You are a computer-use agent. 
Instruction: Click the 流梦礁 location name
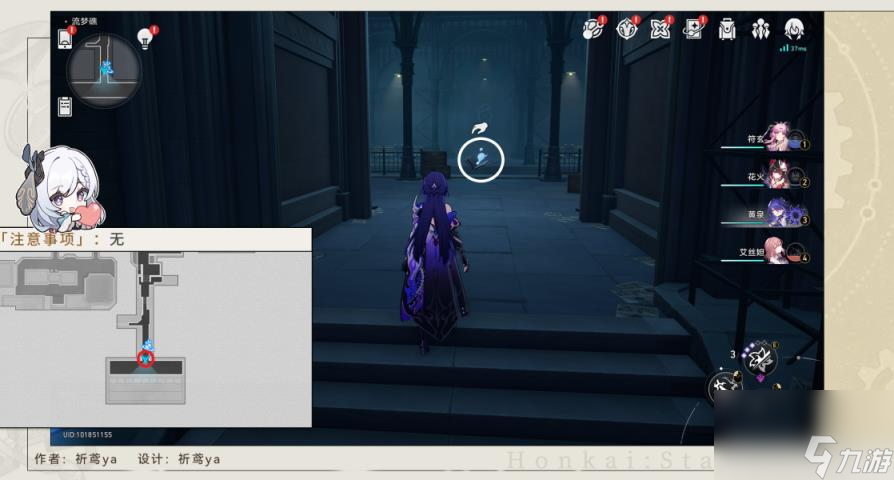click(x=85, y=21)
